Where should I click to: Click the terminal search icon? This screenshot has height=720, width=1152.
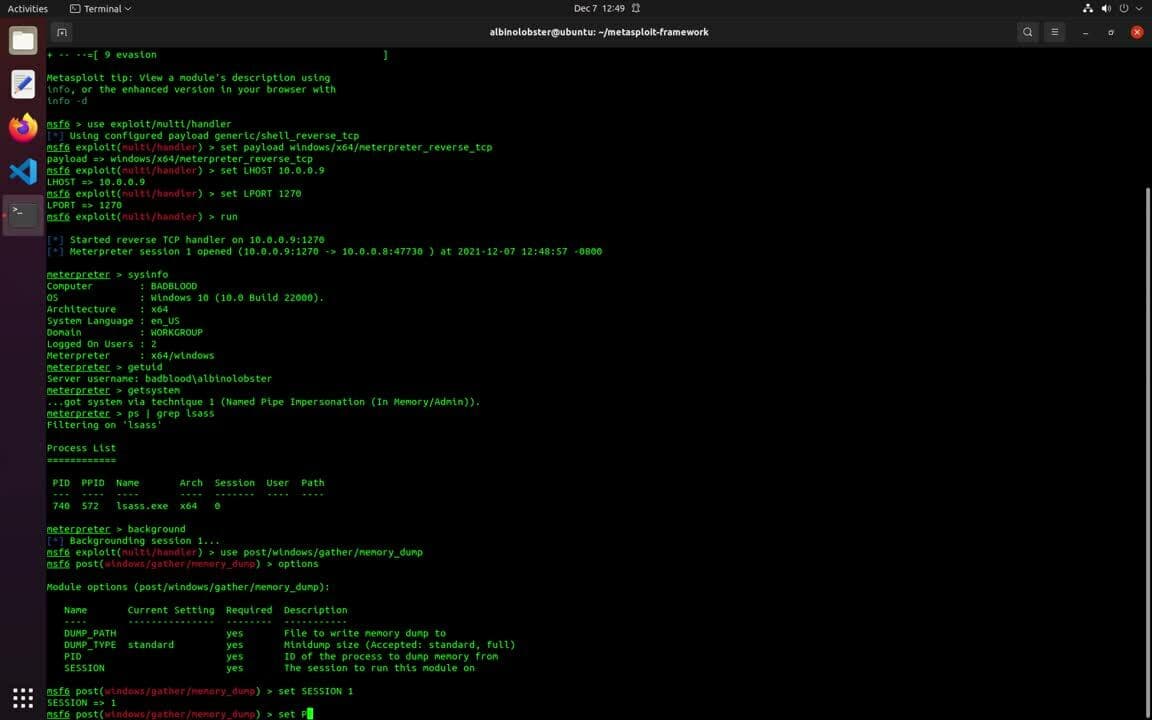pos(1028,32)
